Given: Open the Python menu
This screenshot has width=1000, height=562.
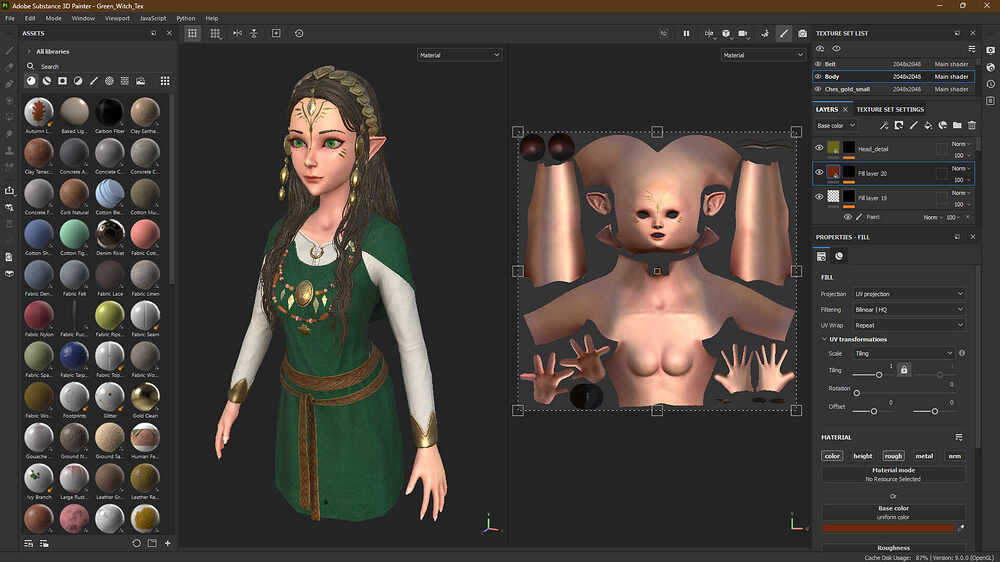Looking at the screenshot, I should pyautogui.click(x=186, y=18).
